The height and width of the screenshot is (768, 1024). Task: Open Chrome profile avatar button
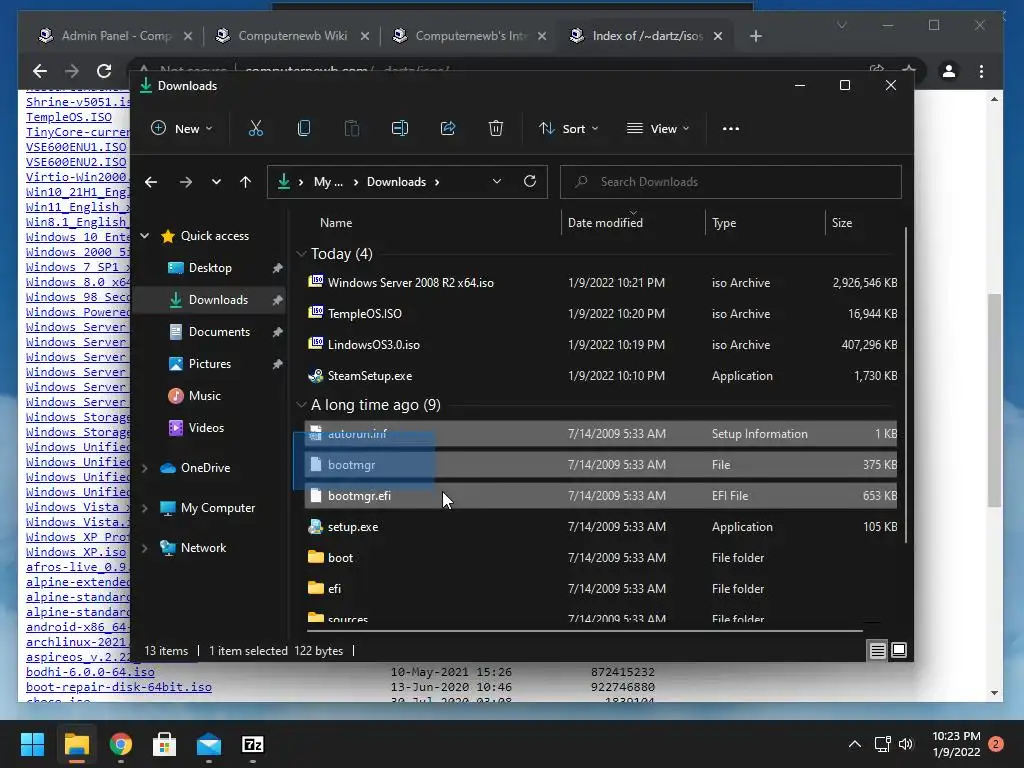(x=949, y=71)
